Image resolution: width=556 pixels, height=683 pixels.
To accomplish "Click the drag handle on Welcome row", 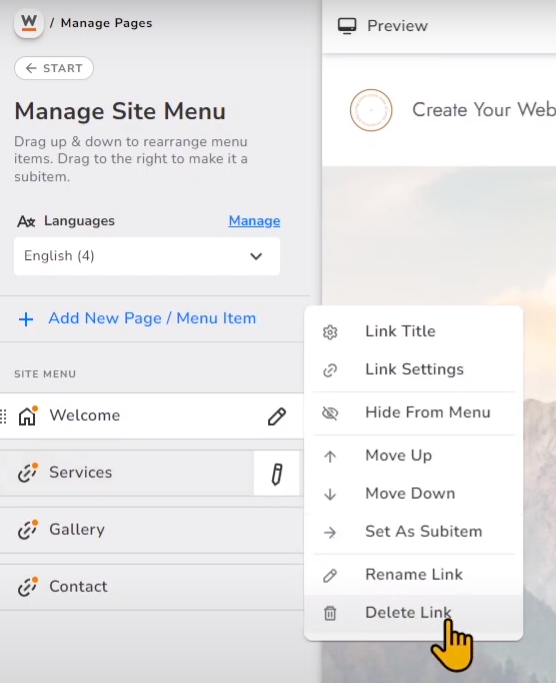I will tap(3, 416).
